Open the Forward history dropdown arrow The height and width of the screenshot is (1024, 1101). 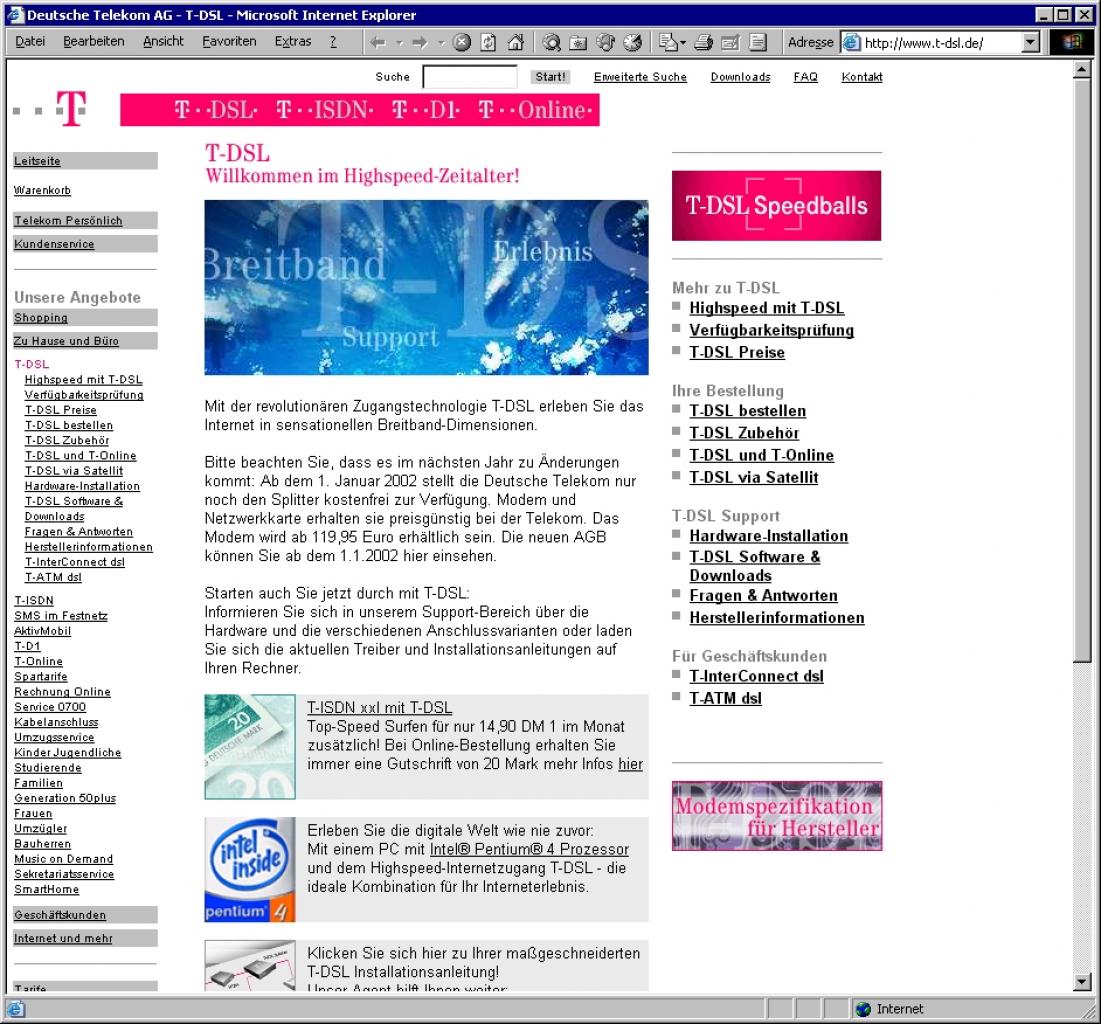[441, 43]
